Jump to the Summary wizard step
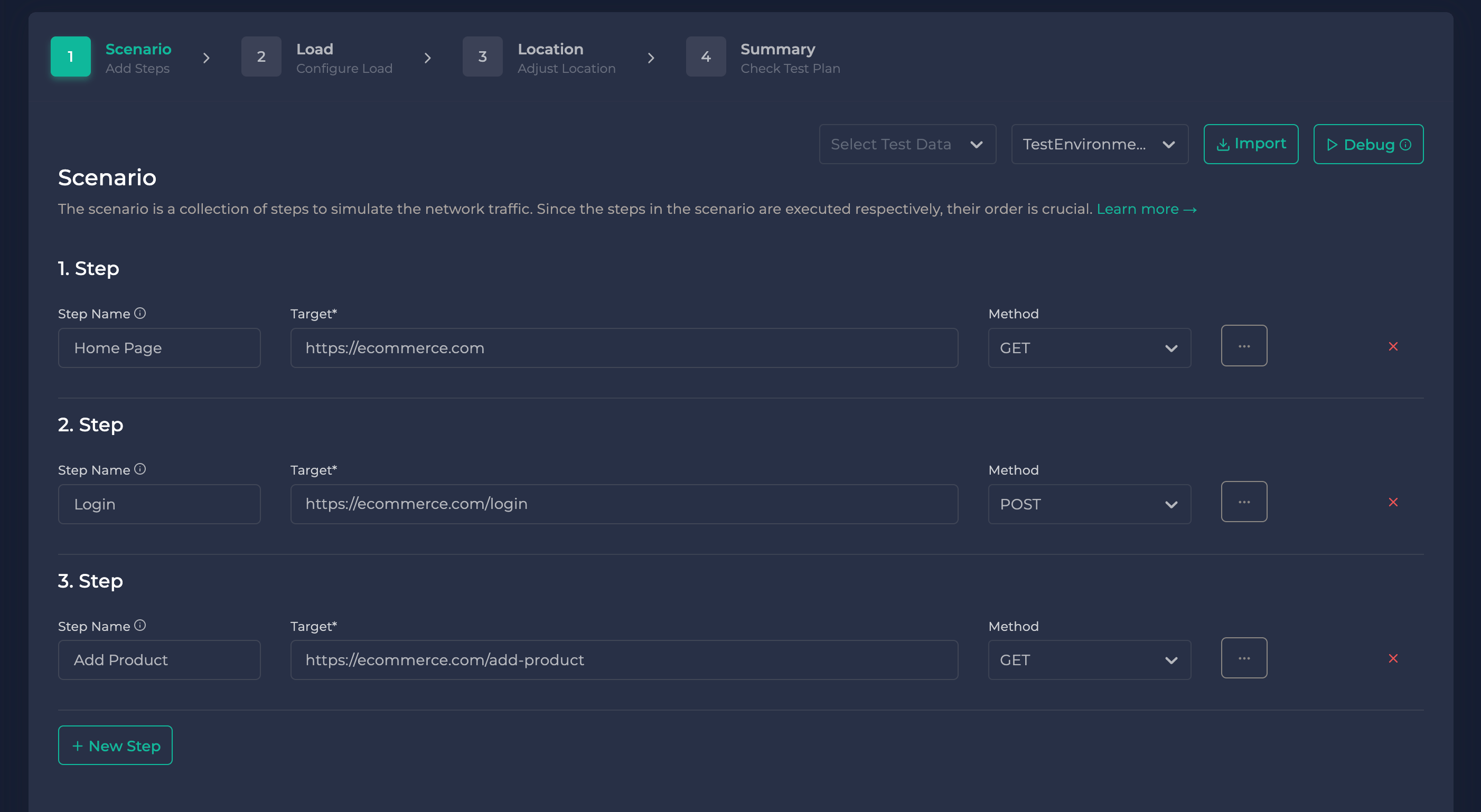1481x812 pixels. coord(706,57)
